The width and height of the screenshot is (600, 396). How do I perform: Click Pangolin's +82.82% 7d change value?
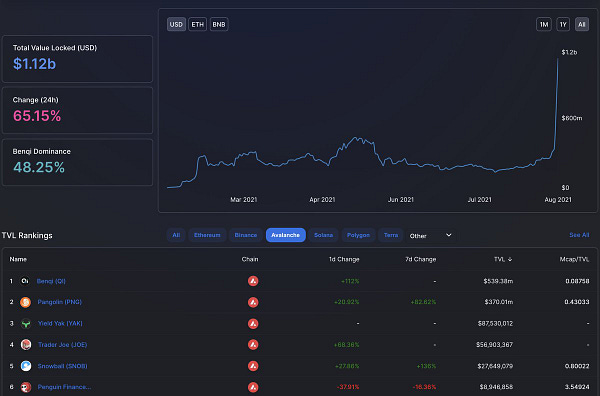tap(423, 302)
